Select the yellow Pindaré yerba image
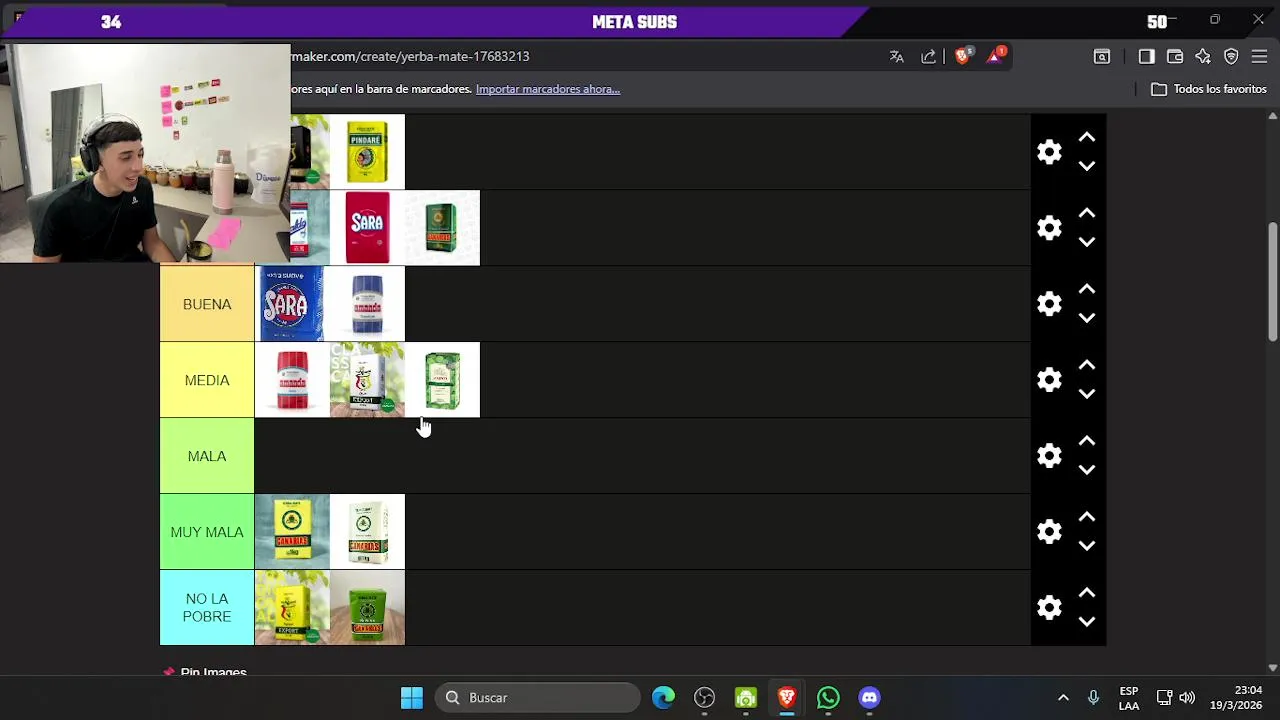 coord(367,152)
